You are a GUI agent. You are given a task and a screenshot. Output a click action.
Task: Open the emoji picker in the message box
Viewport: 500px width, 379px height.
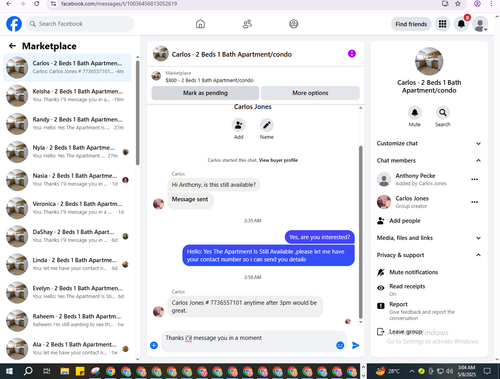click(x=340, y=345)
